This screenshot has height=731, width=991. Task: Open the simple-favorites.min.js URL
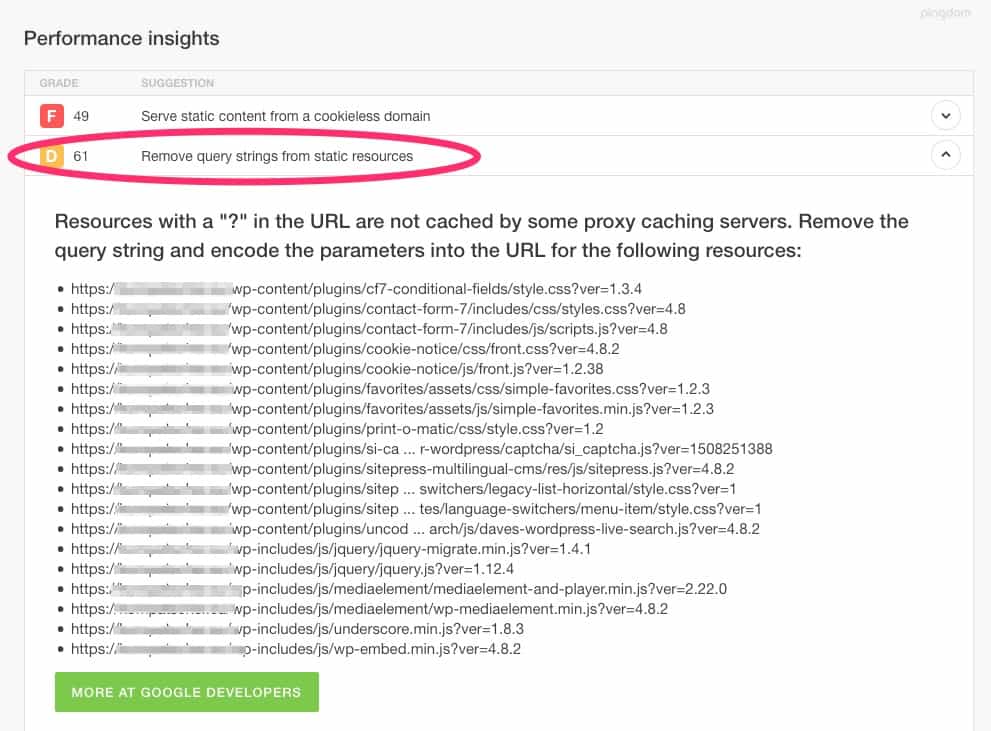(392, 409)
